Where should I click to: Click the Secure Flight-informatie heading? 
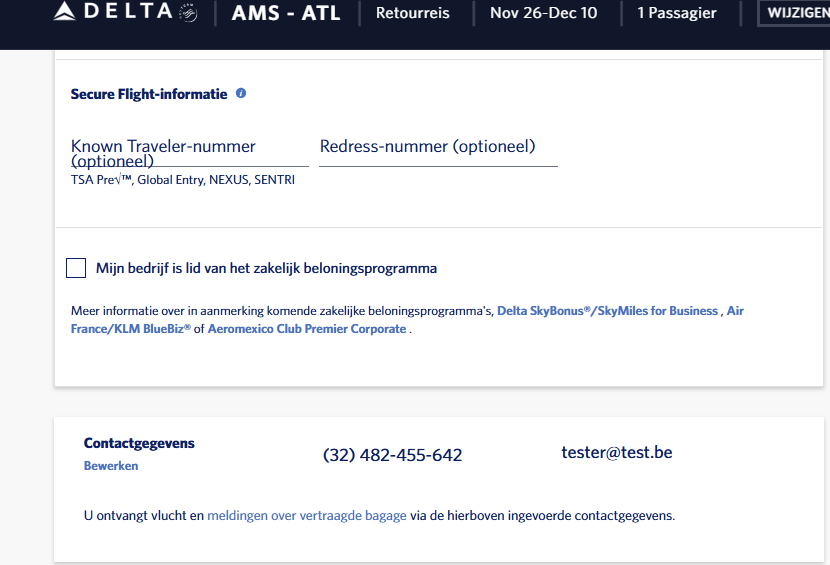[x=149, y=94]
